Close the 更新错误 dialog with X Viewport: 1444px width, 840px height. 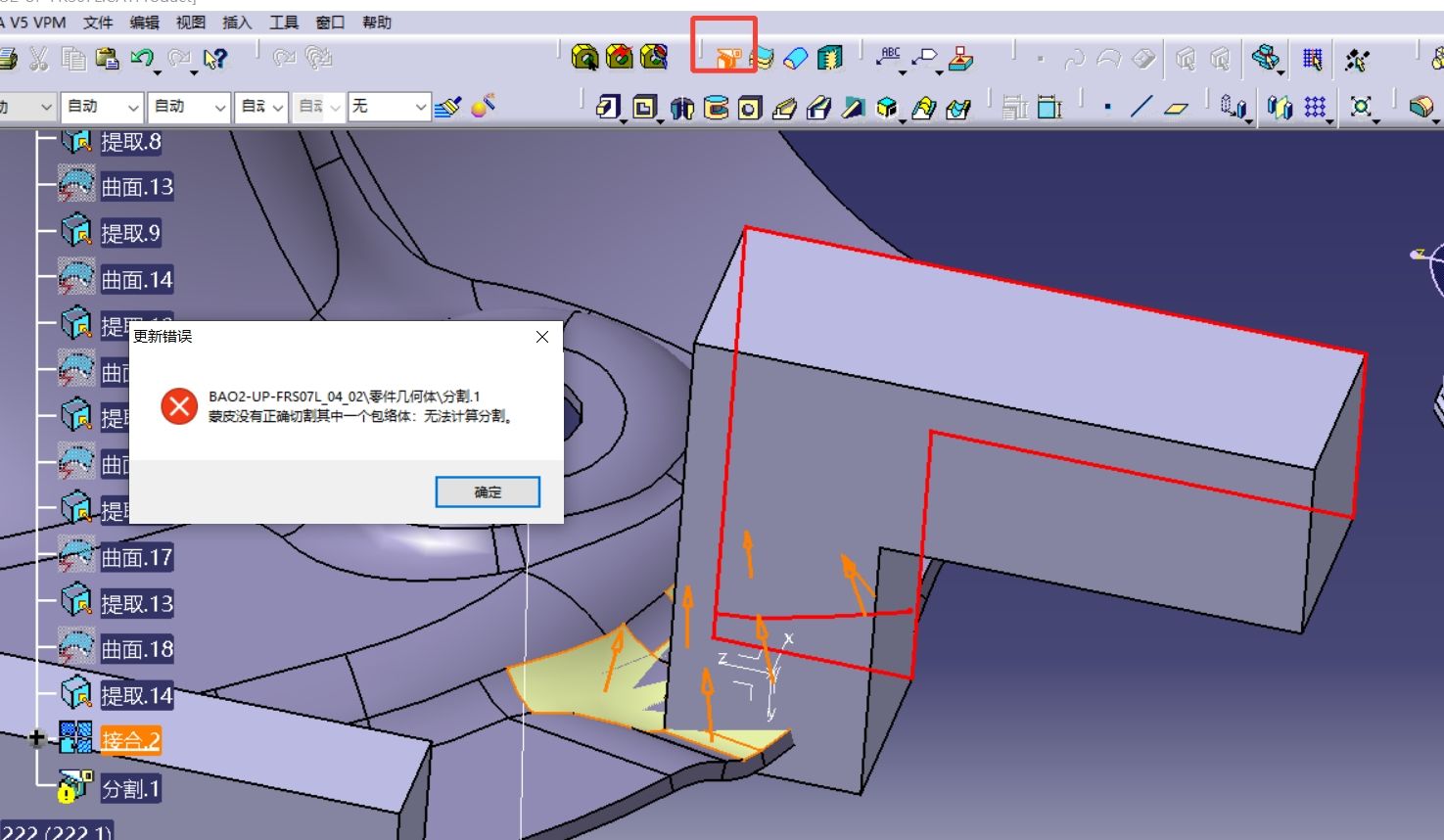point(542,337)
